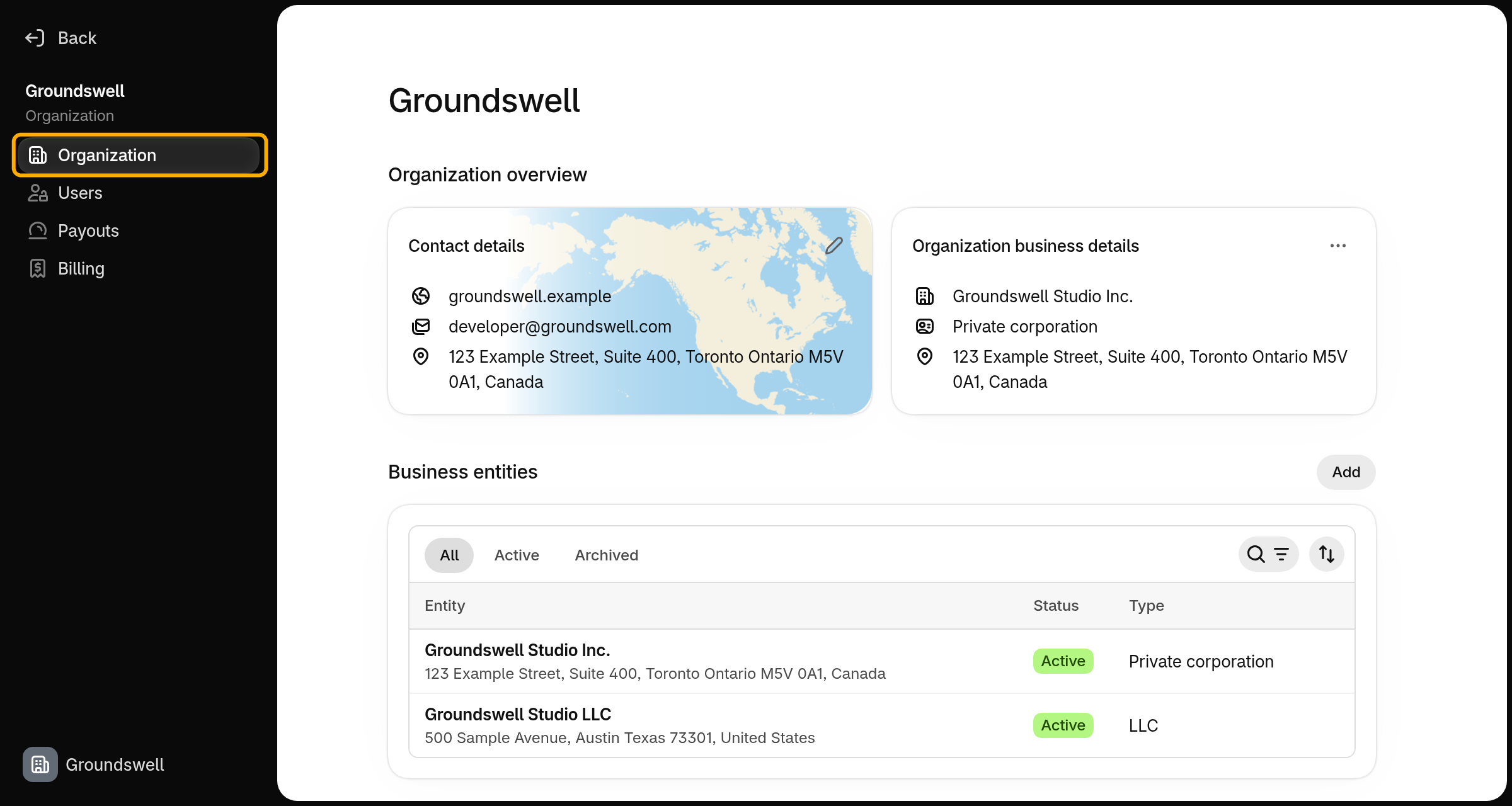Click the business address location pin icon
The width and height of the screenshot is (1512, 806).
[x=925, y=356]
